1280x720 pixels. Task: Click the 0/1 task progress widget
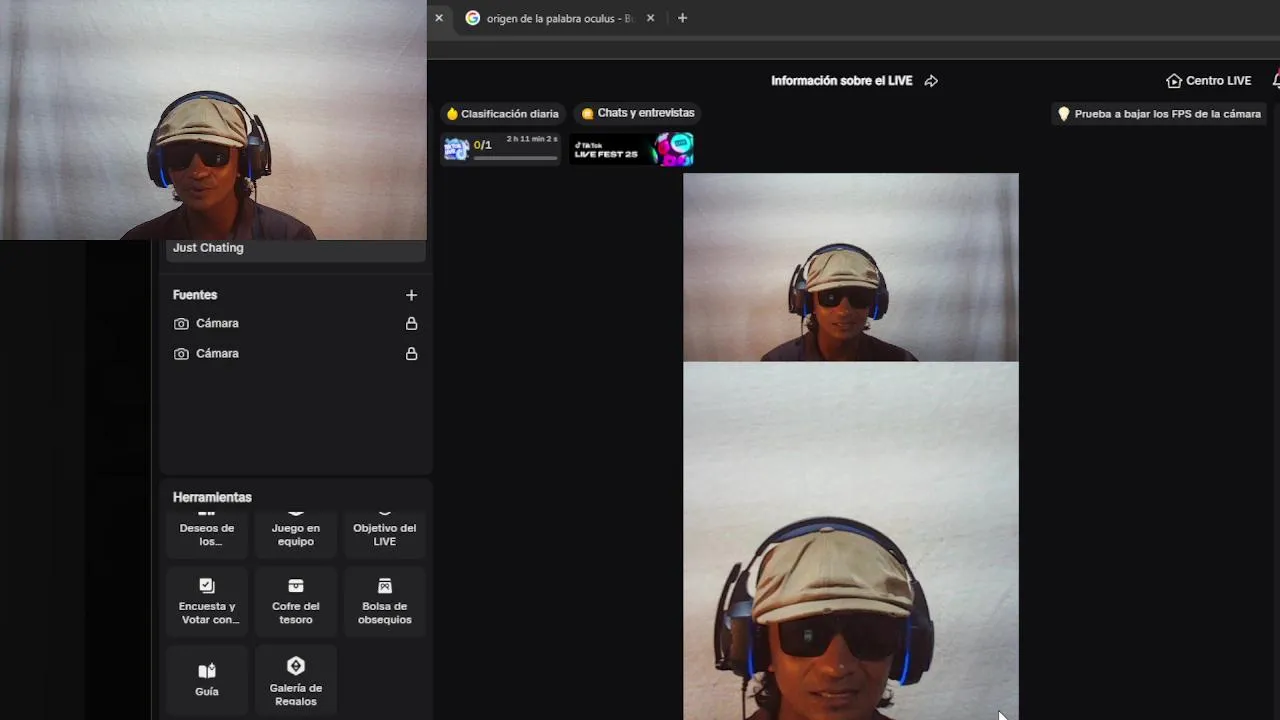coord(501,149)
